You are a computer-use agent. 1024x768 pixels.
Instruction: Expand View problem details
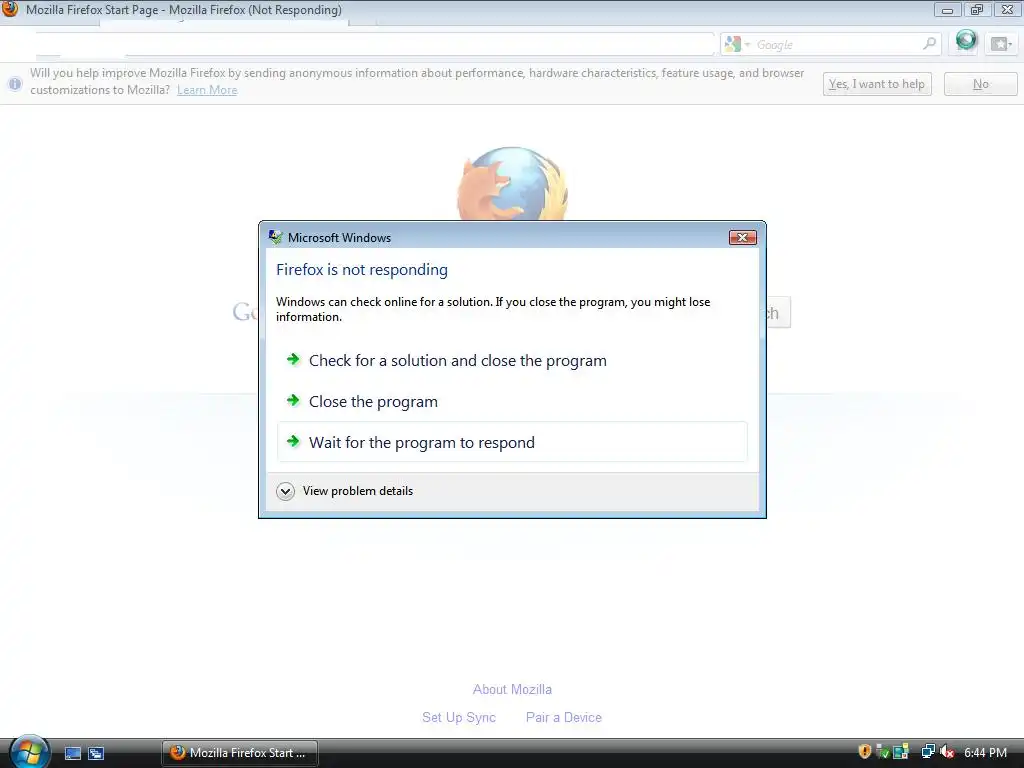click(x=344, y=491)
